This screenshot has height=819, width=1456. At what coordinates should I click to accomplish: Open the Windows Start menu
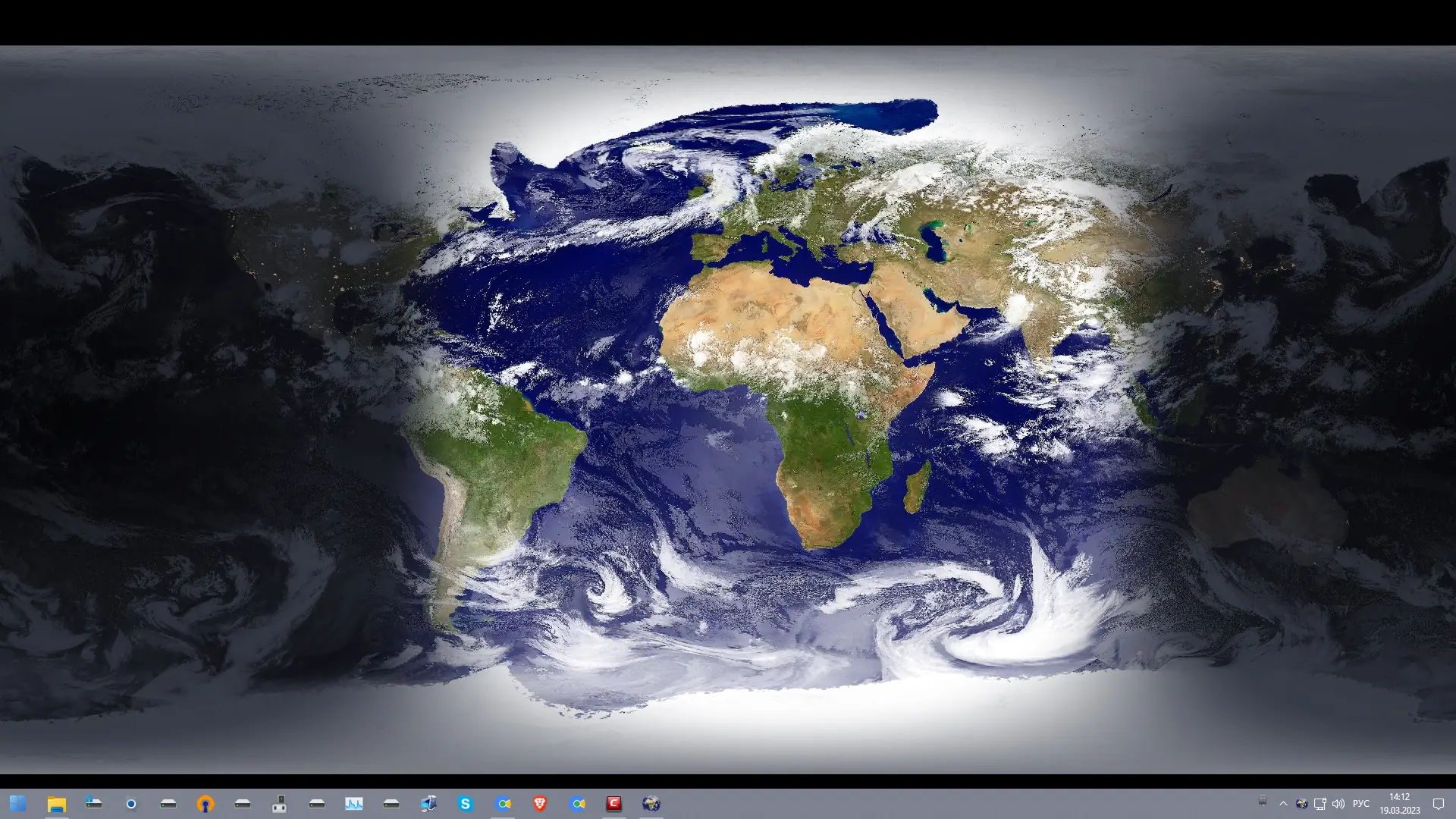coord(17,803)
